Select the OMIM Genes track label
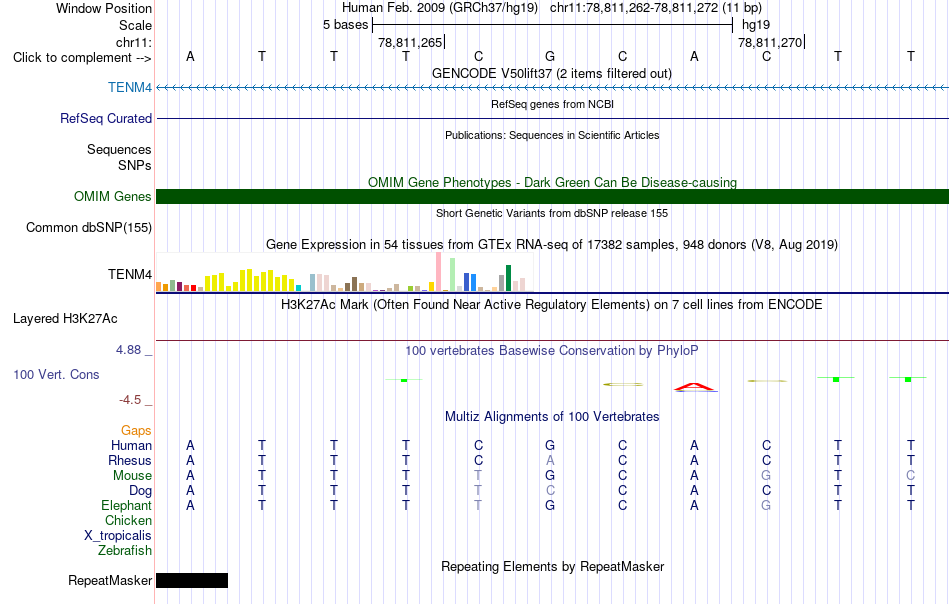This screenshot has height=604, width=950. pos(112,196)
